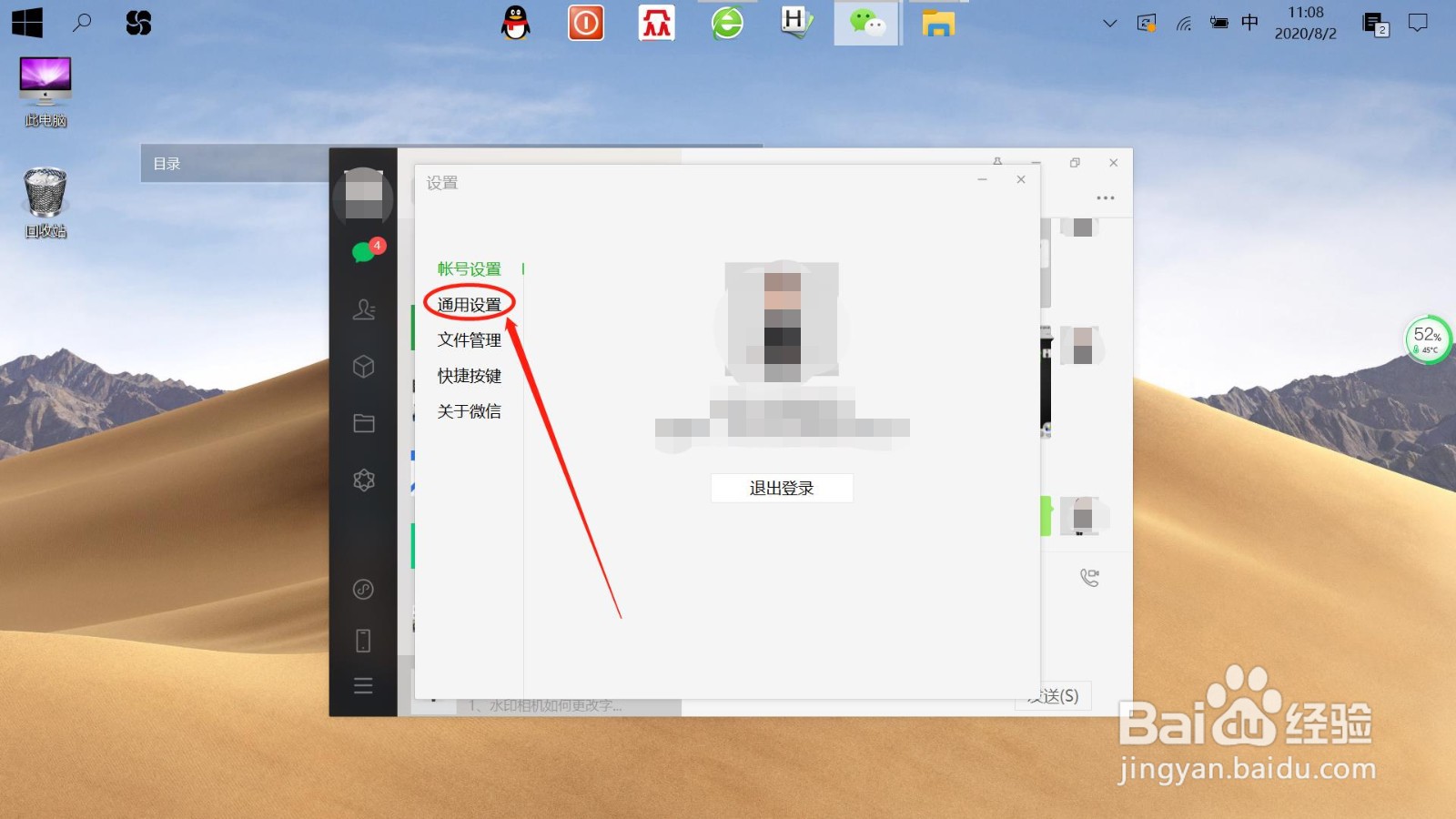
Task: Click the 52% performance floating widget
Action: click(1428, 339)
